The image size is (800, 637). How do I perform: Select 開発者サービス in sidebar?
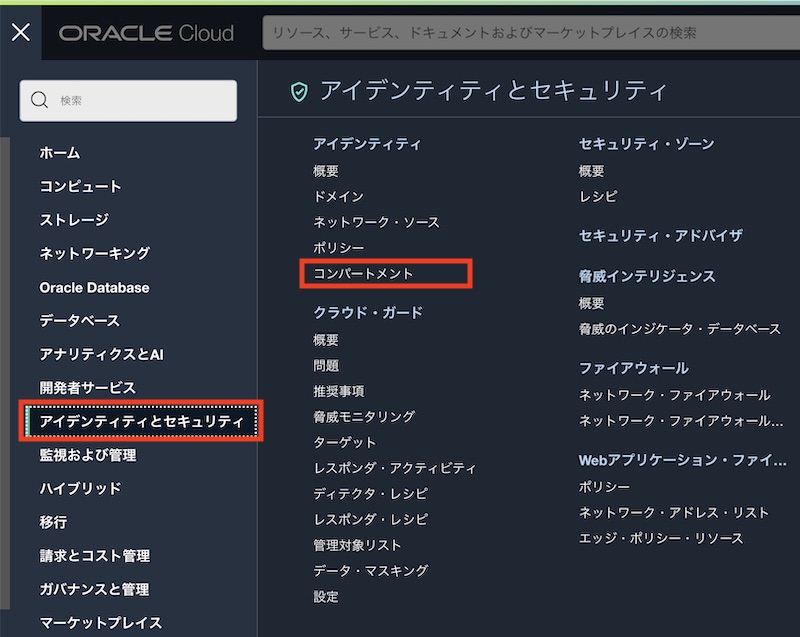tap(87, 387)
